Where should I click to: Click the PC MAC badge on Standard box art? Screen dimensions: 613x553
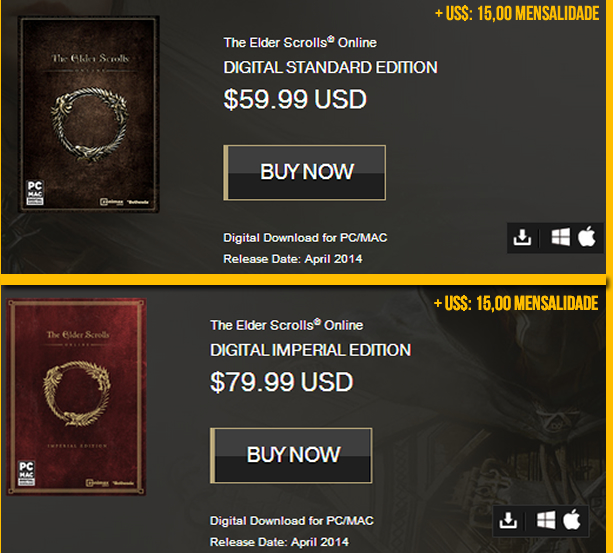coord(35,192)
